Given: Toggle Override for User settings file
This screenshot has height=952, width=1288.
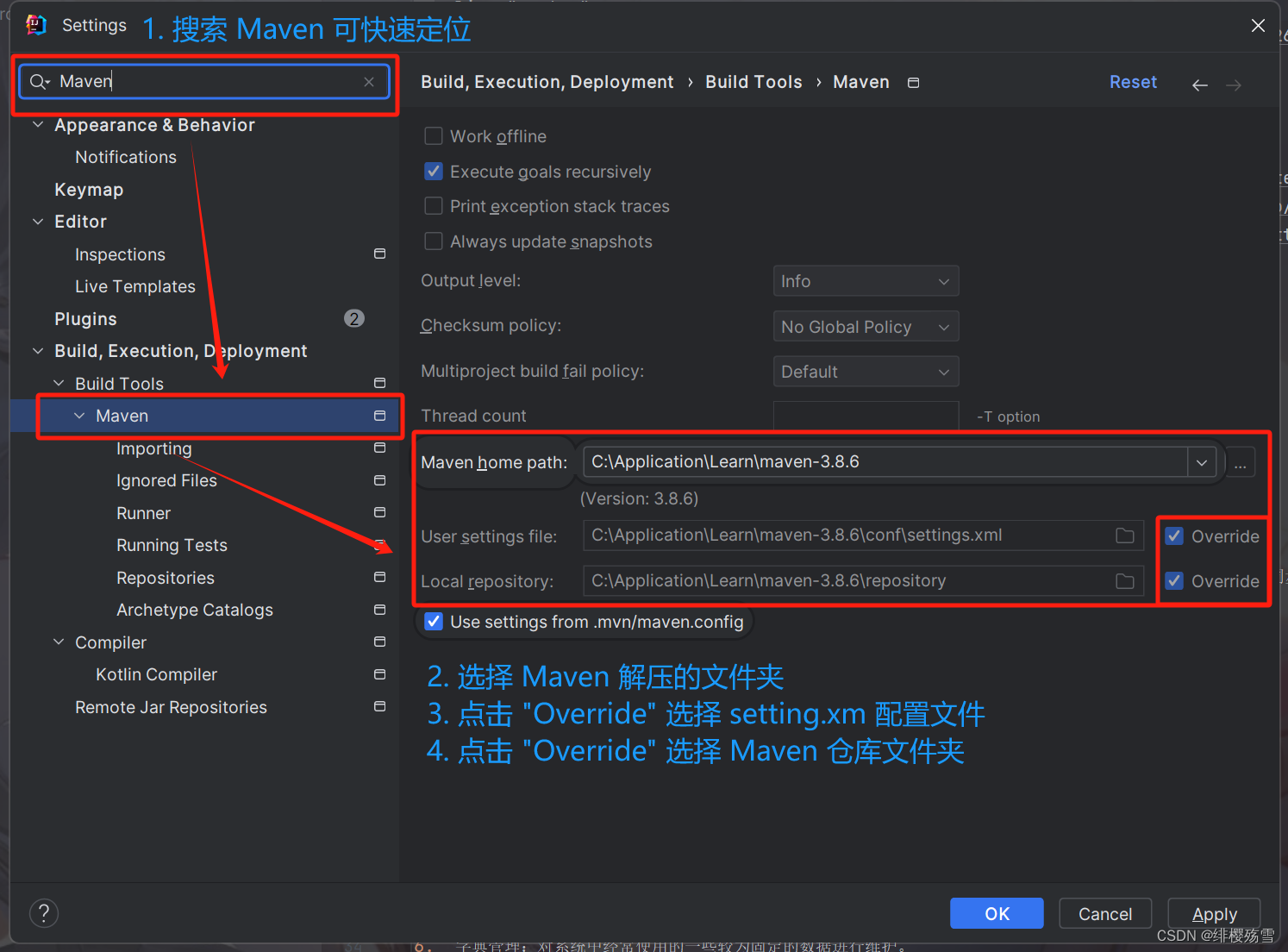Looking at the screenshot, I should coord(1174,536).
